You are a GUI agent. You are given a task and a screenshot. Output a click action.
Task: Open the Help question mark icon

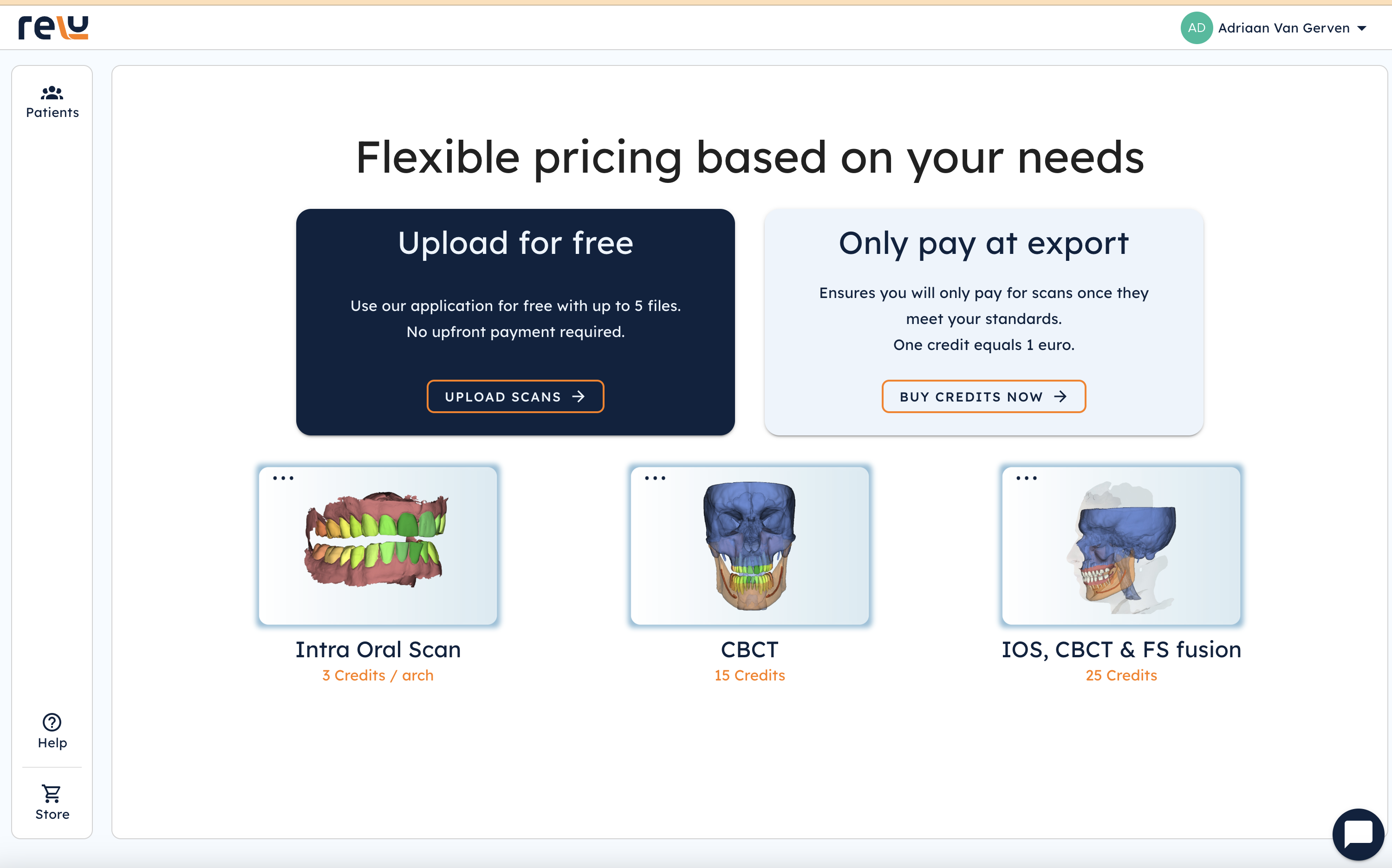[x=52, y=722]
